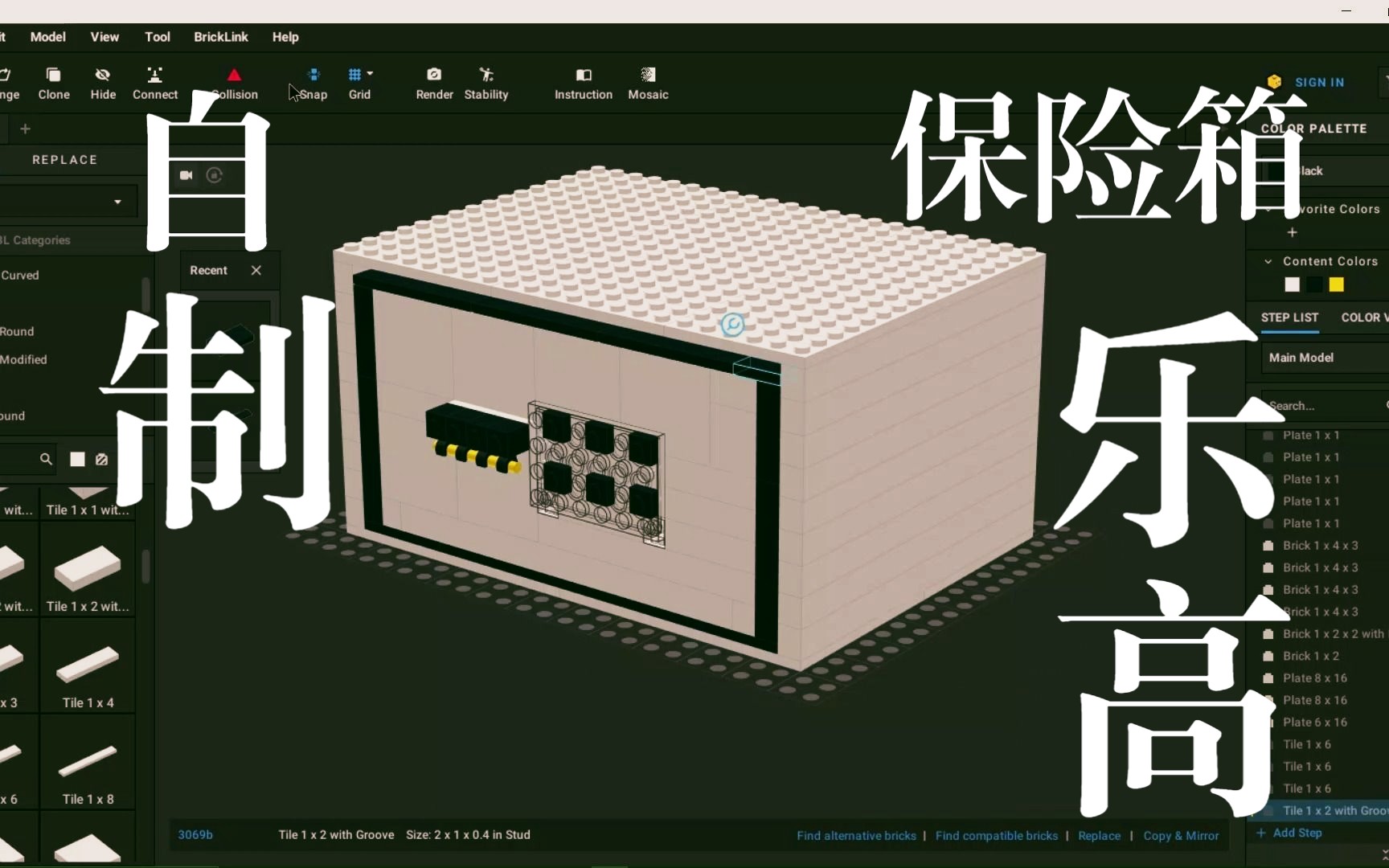Screen dimensions: 1389x868
Task: Open the Mosaic tool
Action: tap(648, 84)
